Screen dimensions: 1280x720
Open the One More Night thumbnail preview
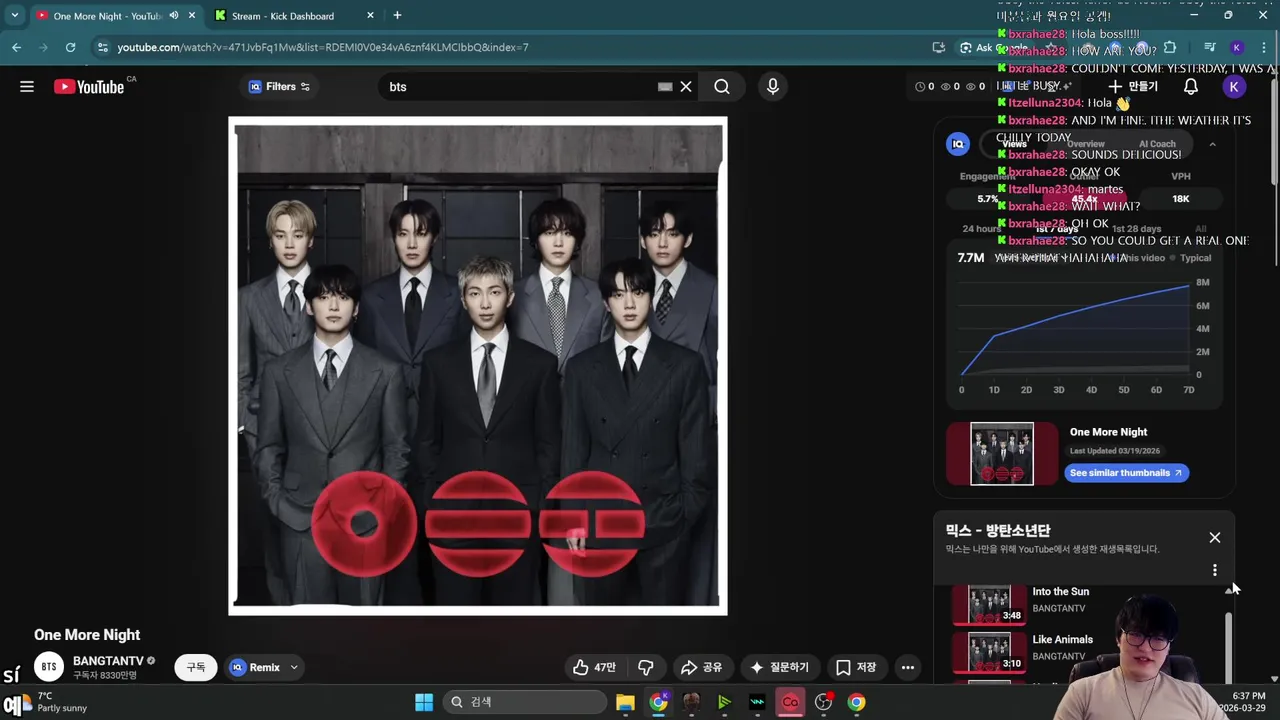[1002, 454]
